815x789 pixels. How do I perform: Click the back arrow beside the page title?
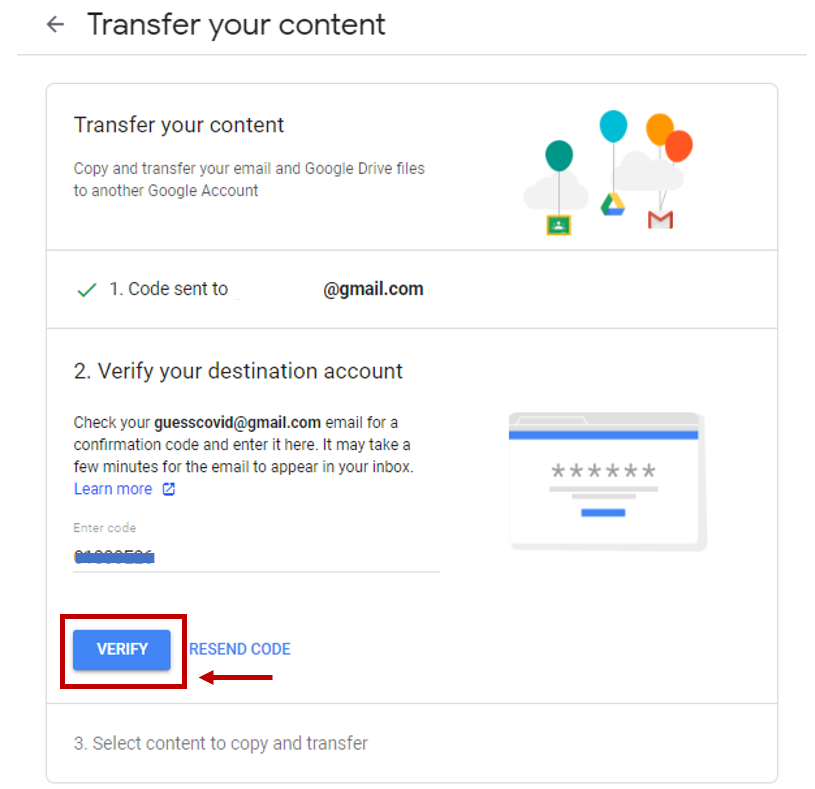(55, 25)
